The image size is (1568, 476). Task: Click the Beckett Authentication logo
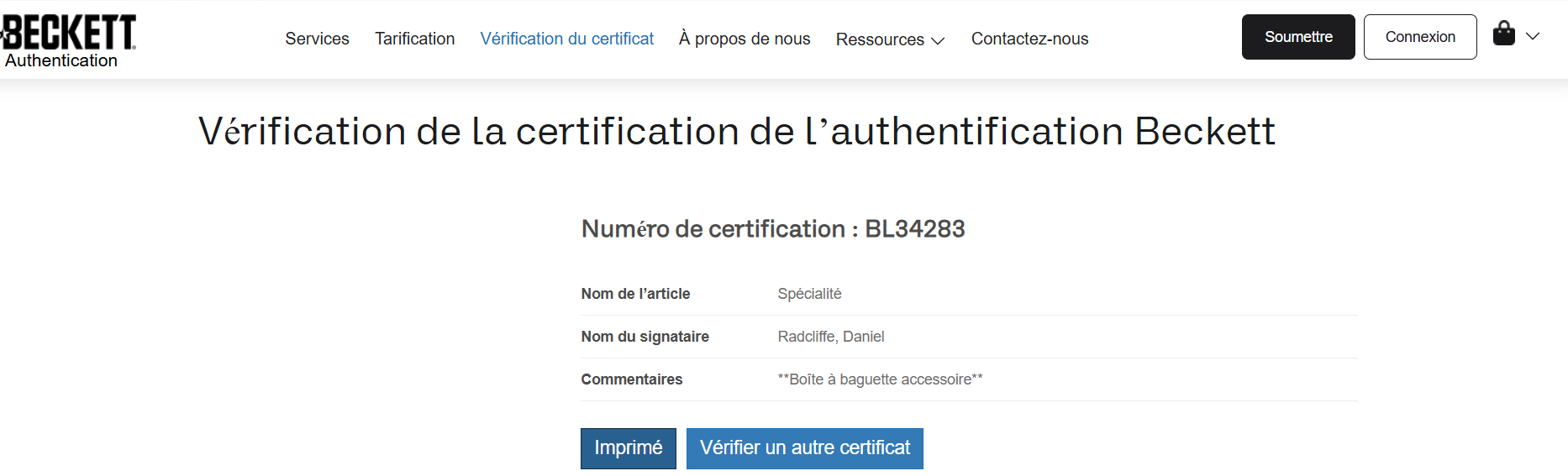[x=68, y=41]
